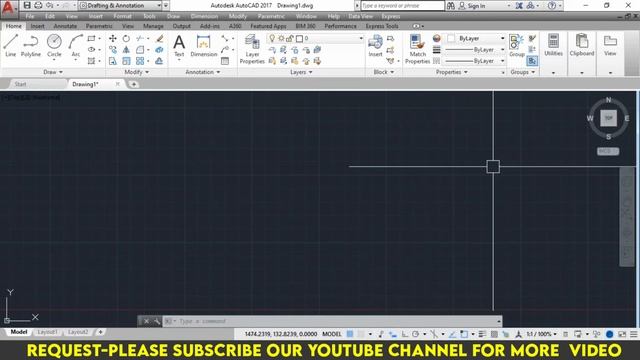Viewport: 640px width, 360px height.
Task: Open the ByLayer color dropdown
Action: click(x=476, y=38)
